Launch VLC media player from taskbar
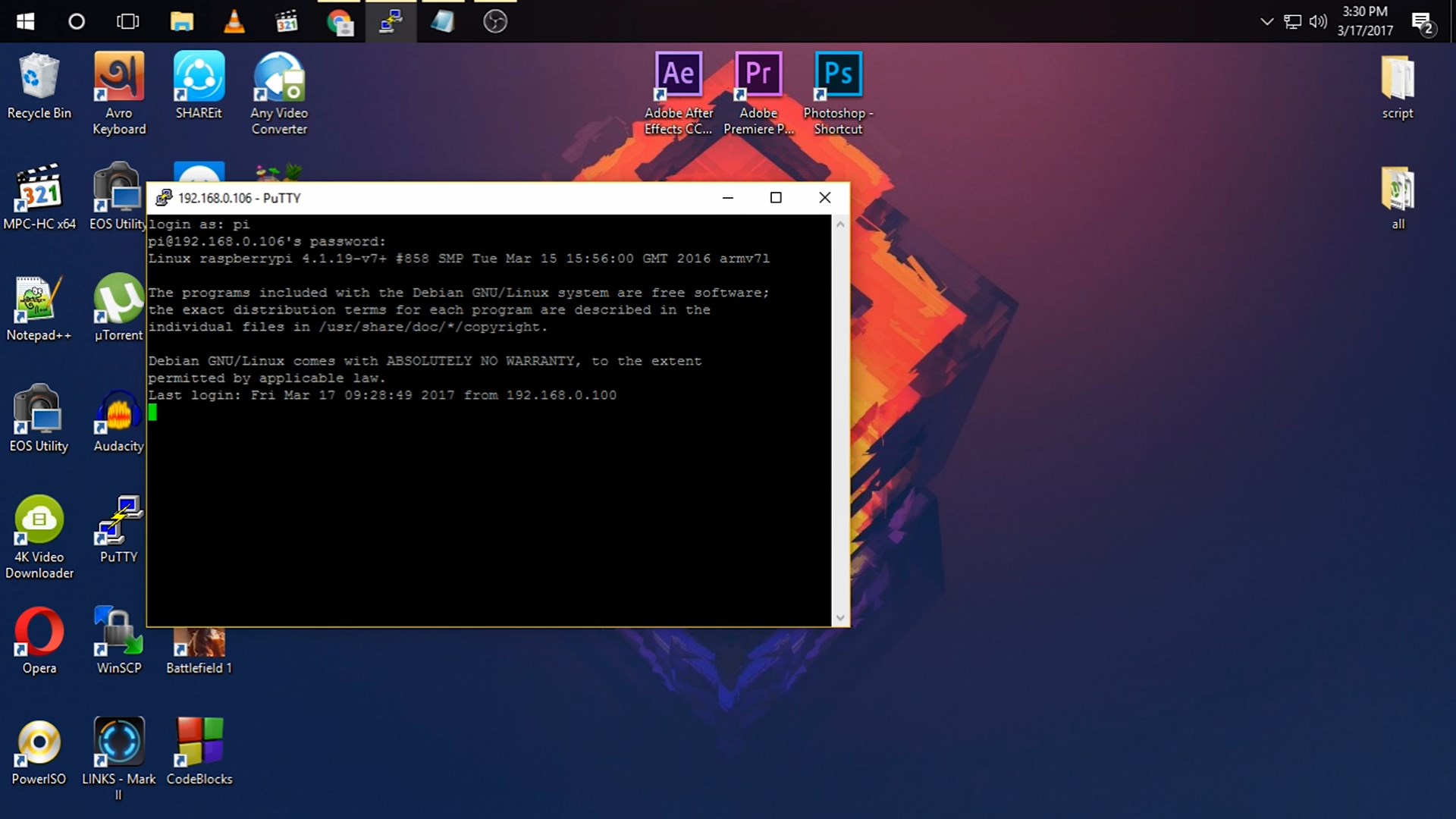The image size is (1456, 819). (234, 21)
